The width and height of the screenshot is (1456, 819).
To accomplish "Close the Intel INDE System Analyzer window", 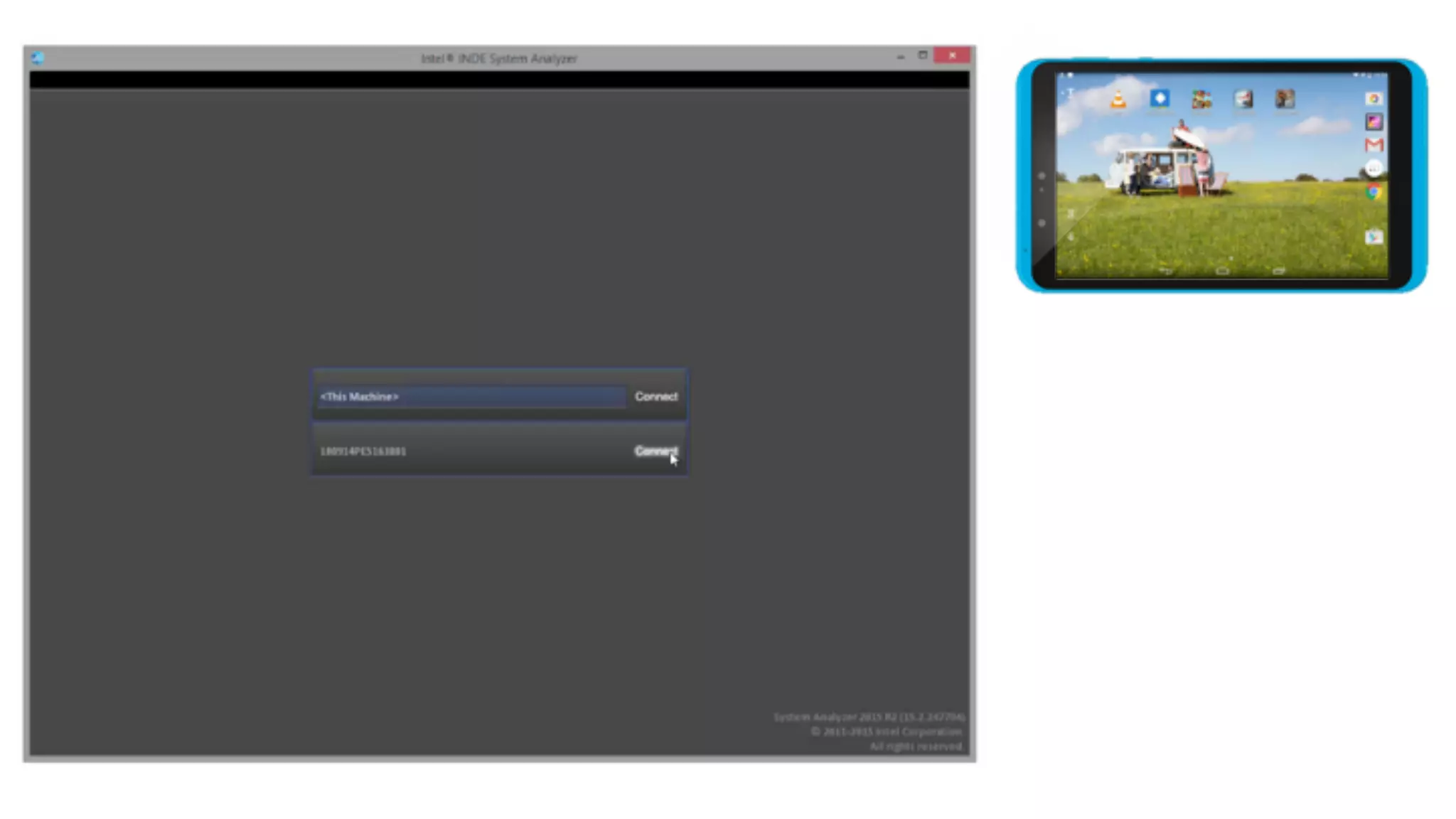I will click(952, 55).
